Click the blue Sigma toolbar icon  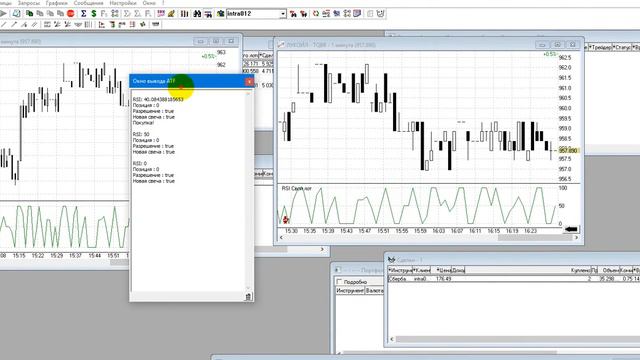pos(83,13)
